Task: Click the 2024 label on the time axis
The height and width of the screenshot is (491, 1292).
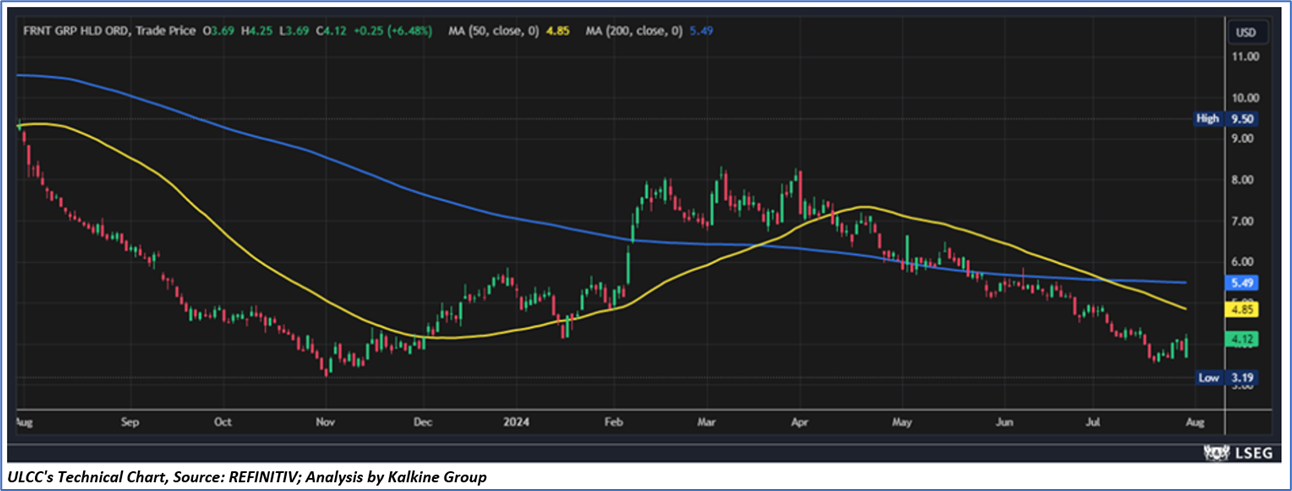Action: coord(518,423)
